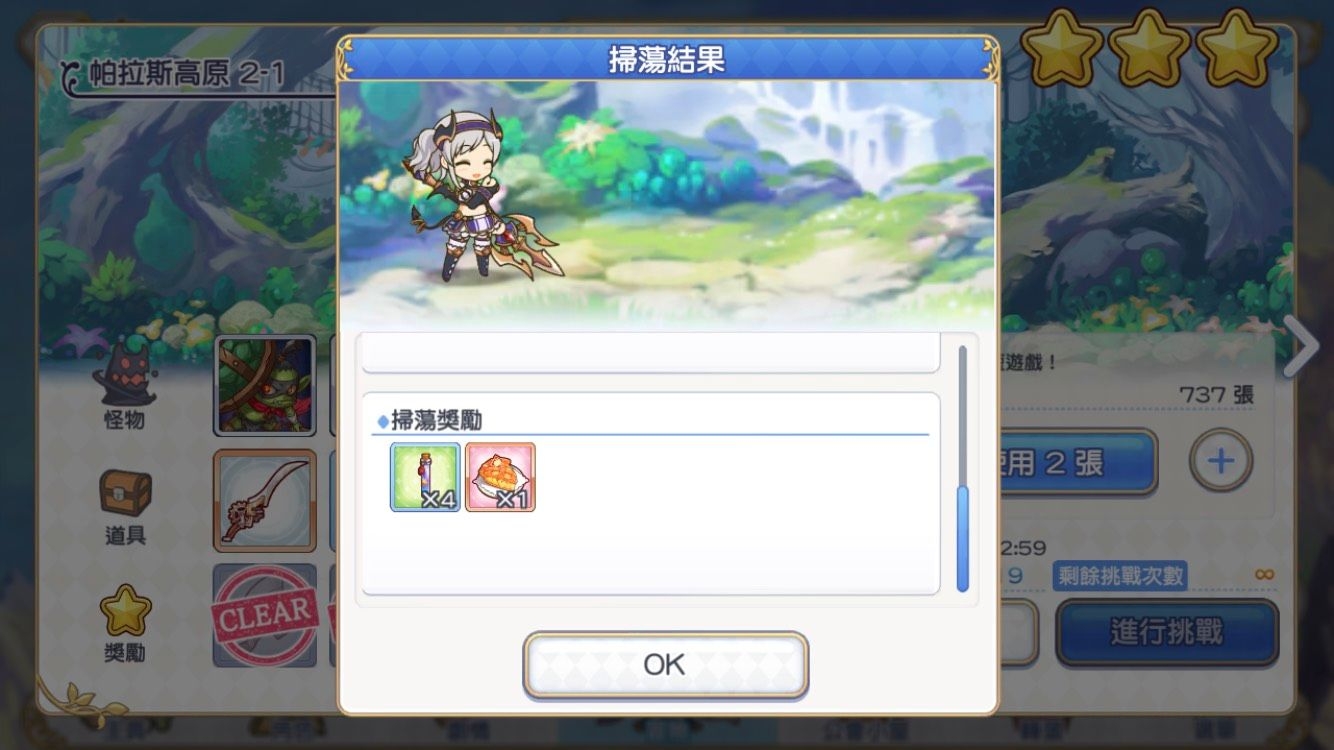Open the curved dagger item thumbnail
Viewport: 1334px width, 750px height.
point(265,501)
